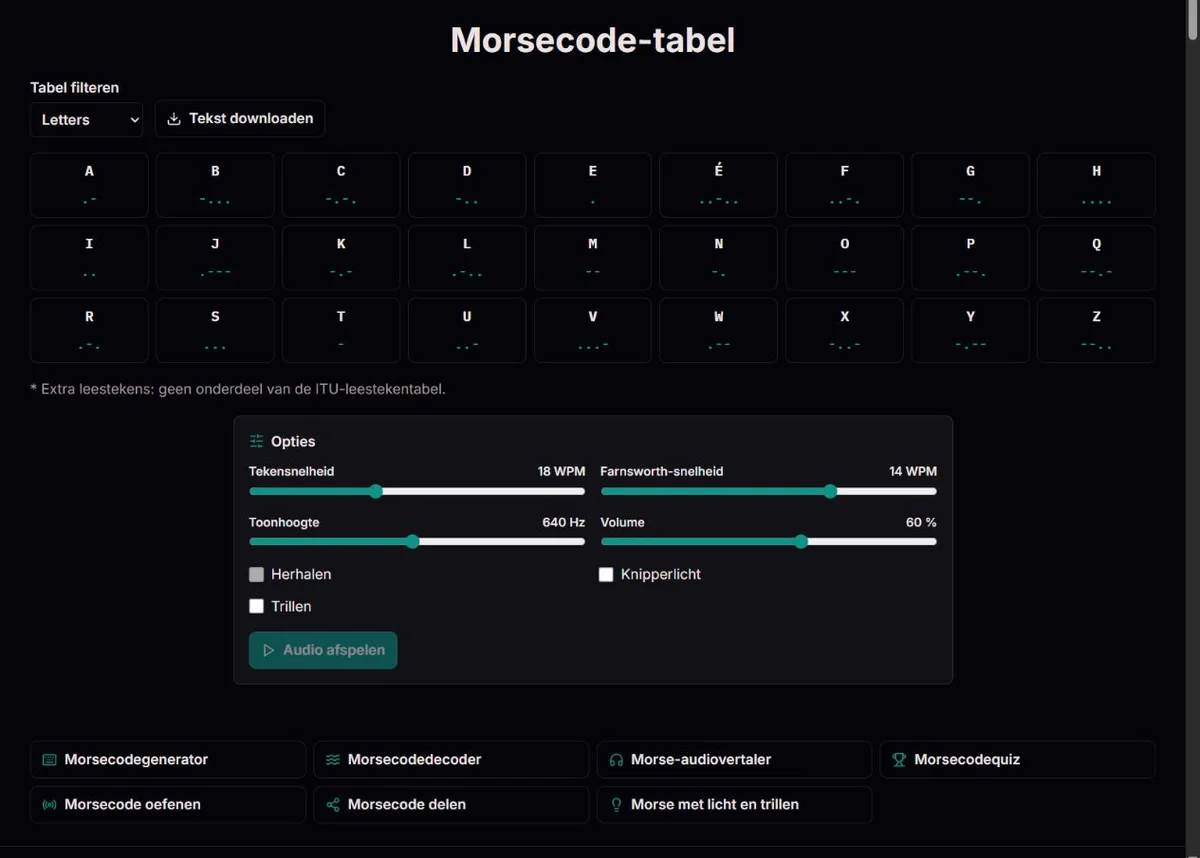
Task: Click the download icon beside Tekst downloaden
Action: [174, 119]
